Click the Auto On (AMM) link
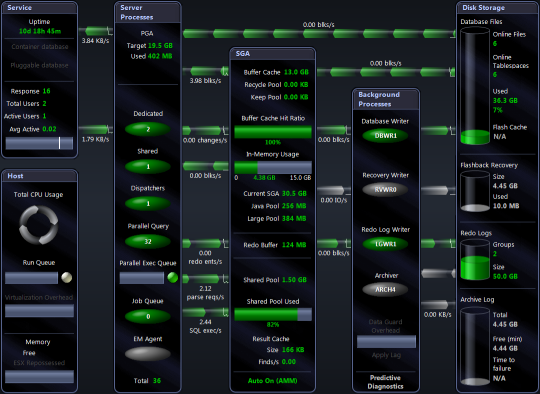Screen dimensions: 540x394 coord(272,381)
